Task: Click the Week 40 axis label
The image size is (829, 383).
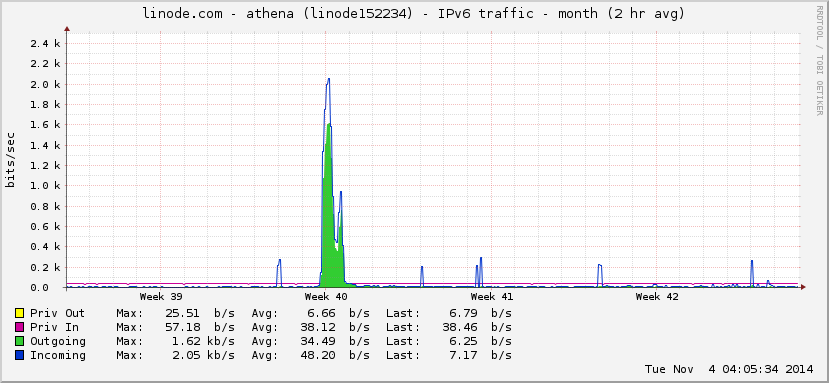Action: click(x=326, y=297)
